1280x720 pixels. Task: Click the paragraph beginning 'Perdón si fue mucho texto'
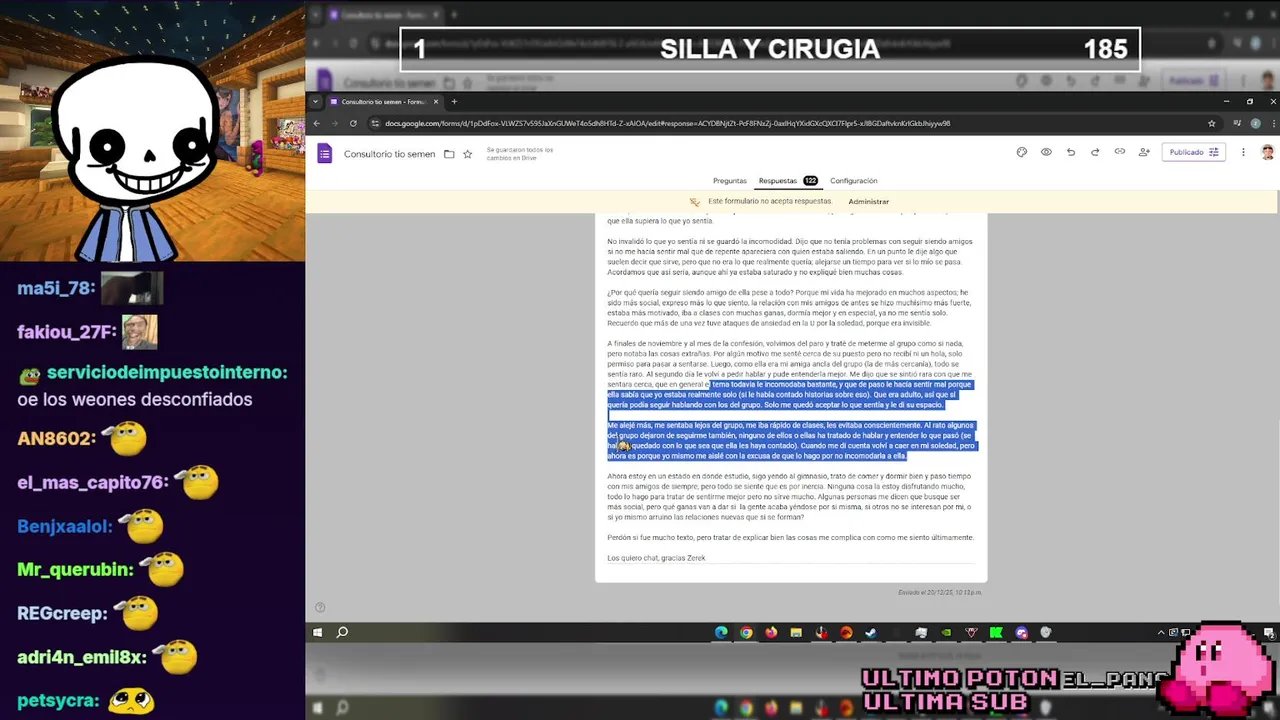point(790,537)
